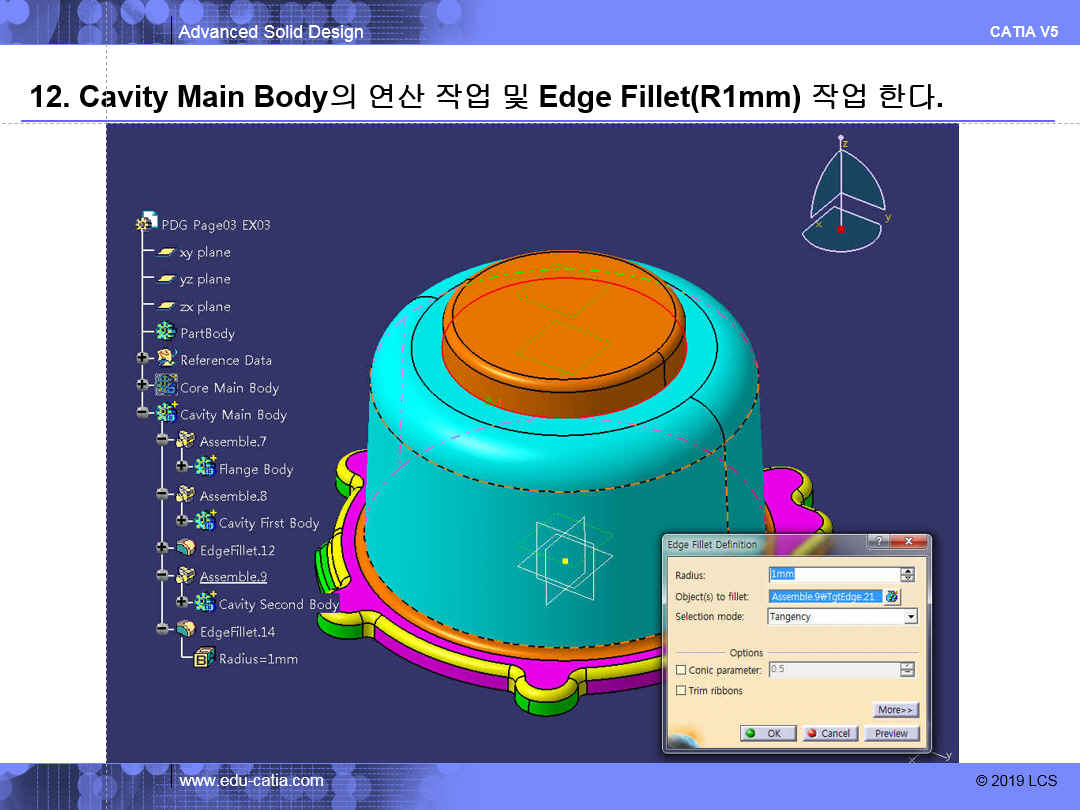Image resolution: width=1080 pixels, height=810 pixels.
Task: Select Assemble.9 in the specification tree
Action: (232, 577)
